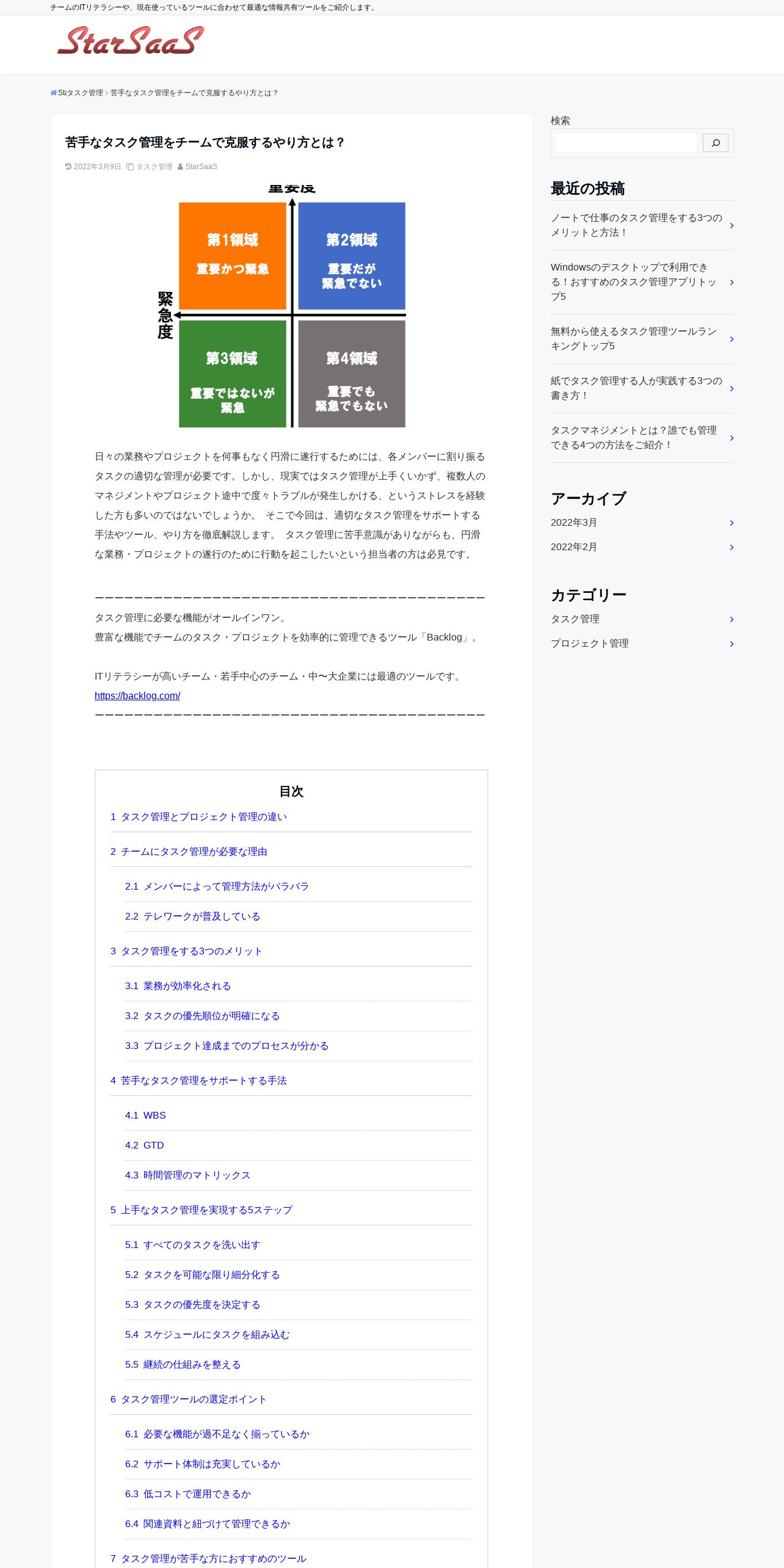Jump to 2.2 テレワークが普及している
Image resolution: width=784 pixels, height=1568 pixels.
pos(192,916)
